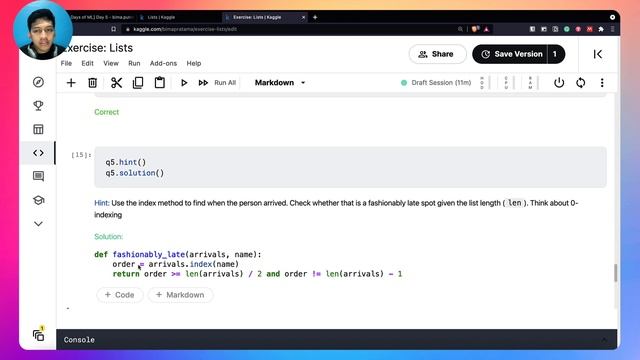Open the three-dot more options menu
640x360 pixels.
pos(602,83)
